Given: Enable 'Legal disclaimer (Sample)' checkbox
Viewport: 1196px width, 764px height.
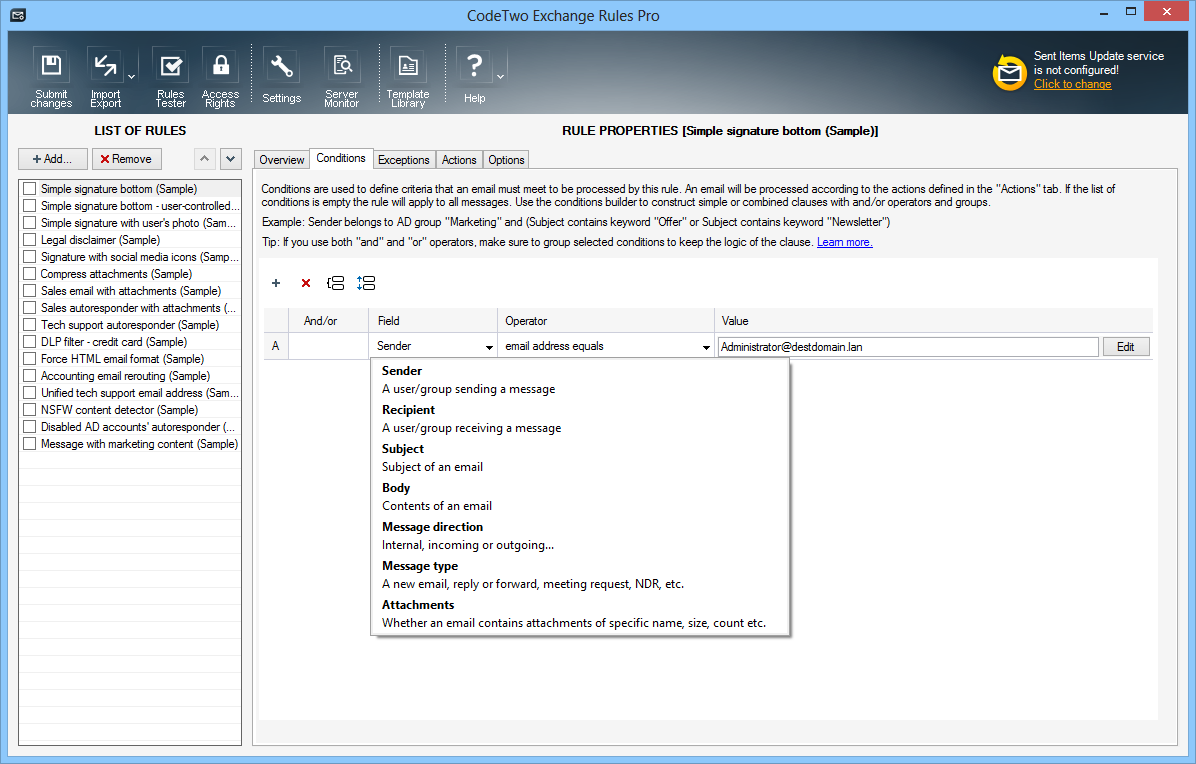Looking at the screenshot, I should click(30, 239).
